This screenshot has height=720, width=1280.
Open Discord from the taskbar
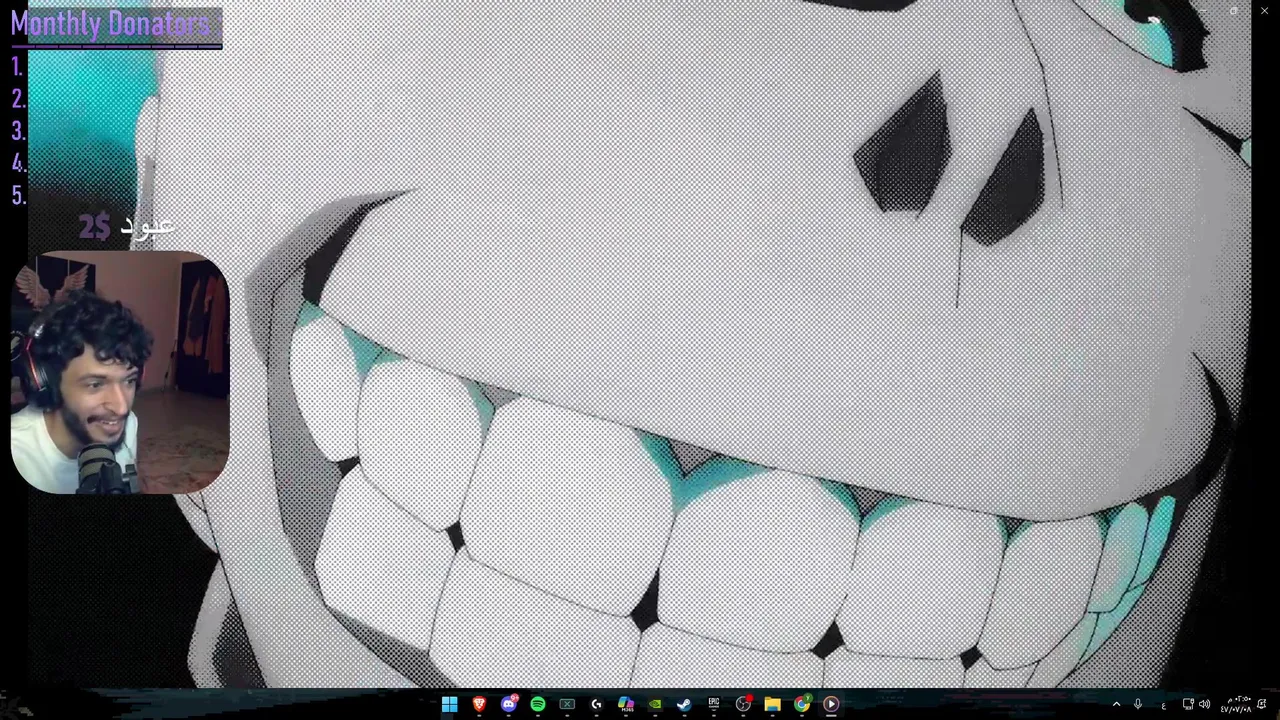pyautogui.click(x=509, y=704)
